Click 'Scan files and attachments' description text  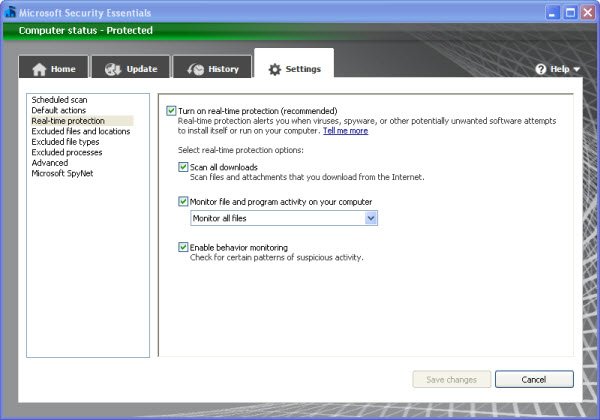307,177
